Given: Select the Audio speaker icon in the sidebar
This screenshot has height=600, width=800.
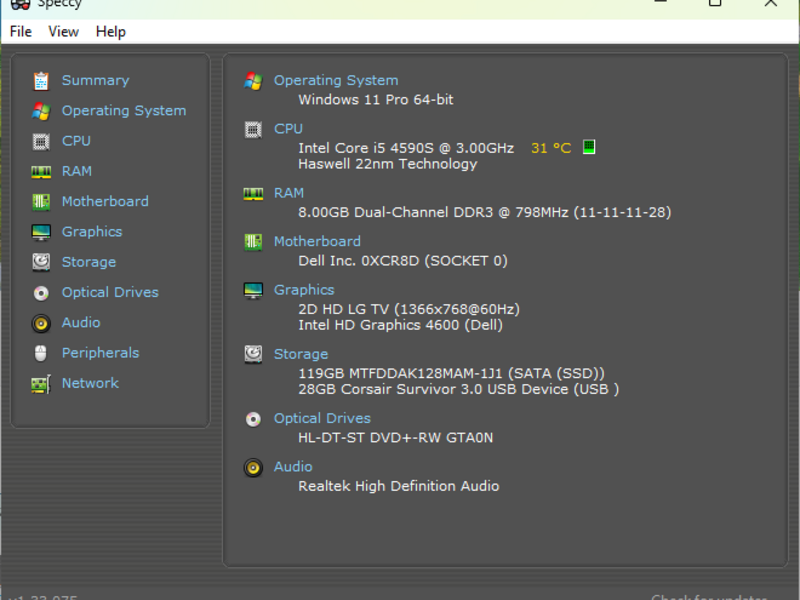Looking at the screenshot, I should (x=41, y=323).
